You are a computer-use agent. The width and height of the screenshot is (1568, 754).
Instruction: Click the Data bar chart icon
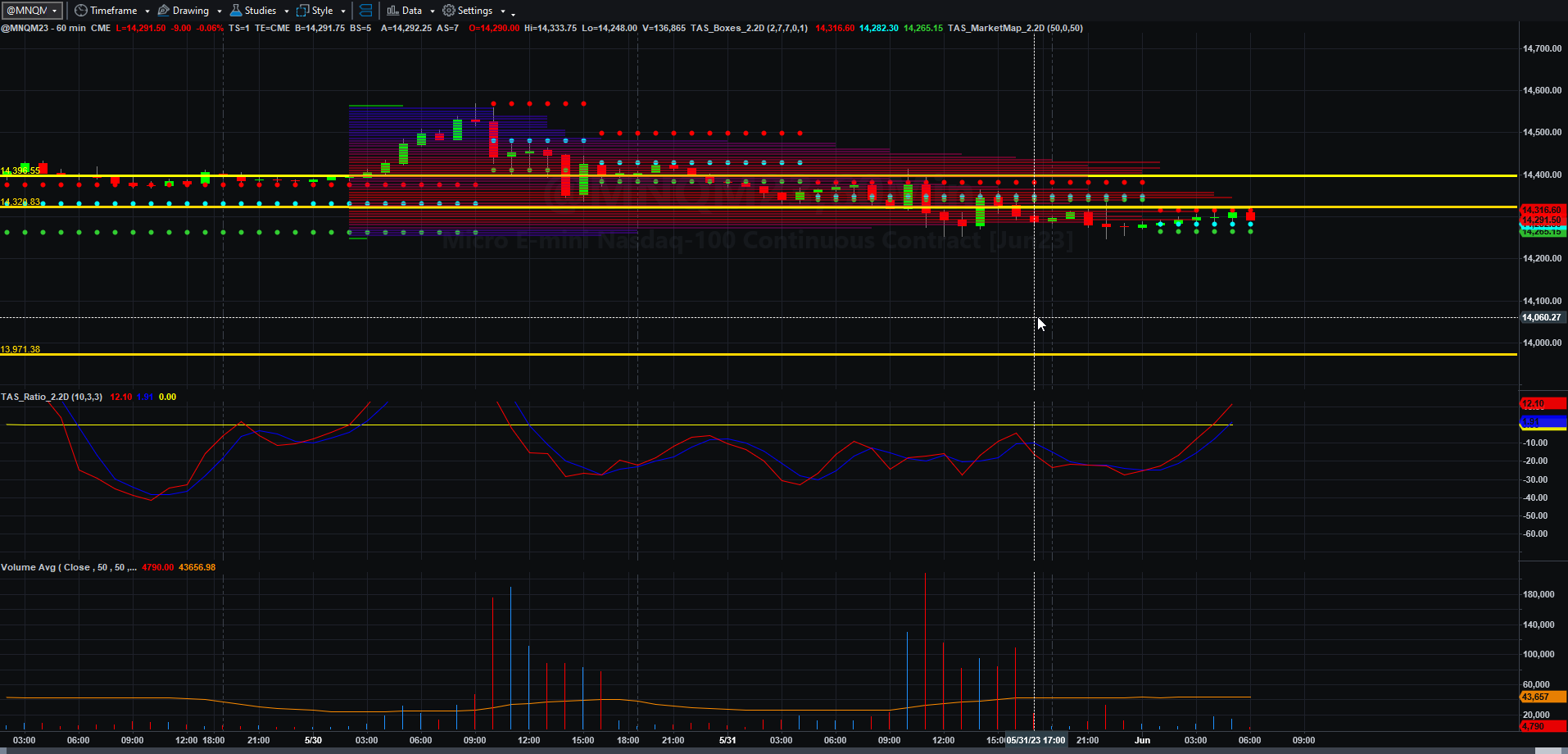392,11
